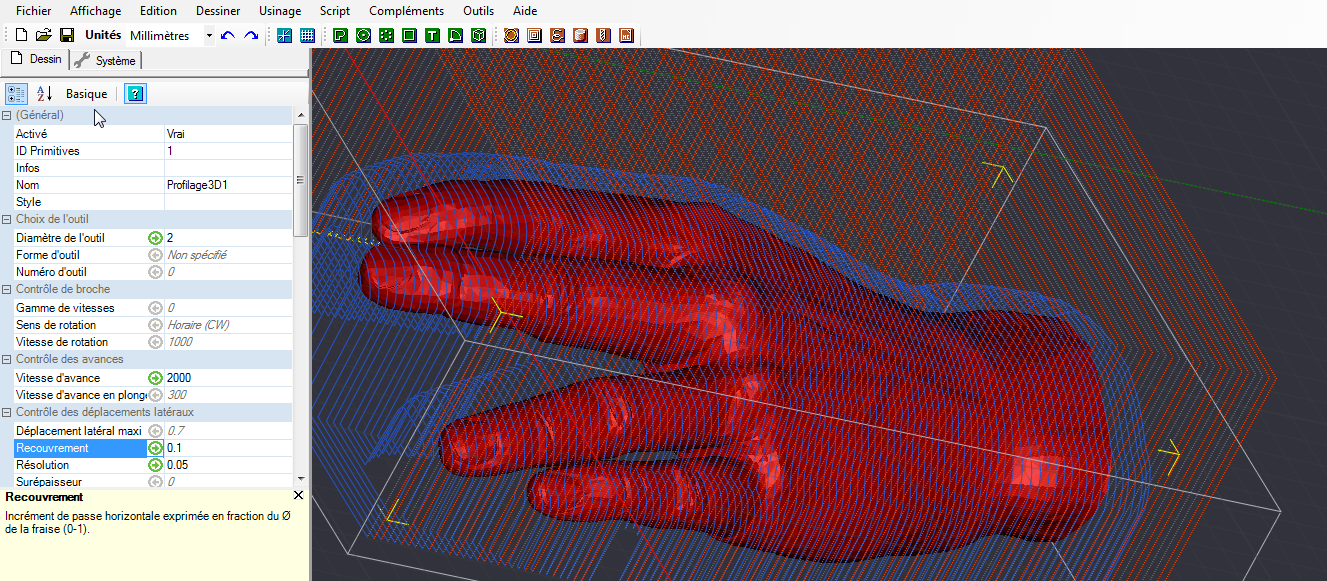Image resolution: width=1327 pixels, height=581 pixels.
Task: Open a file with the folder icon
Action: point(44,35)
